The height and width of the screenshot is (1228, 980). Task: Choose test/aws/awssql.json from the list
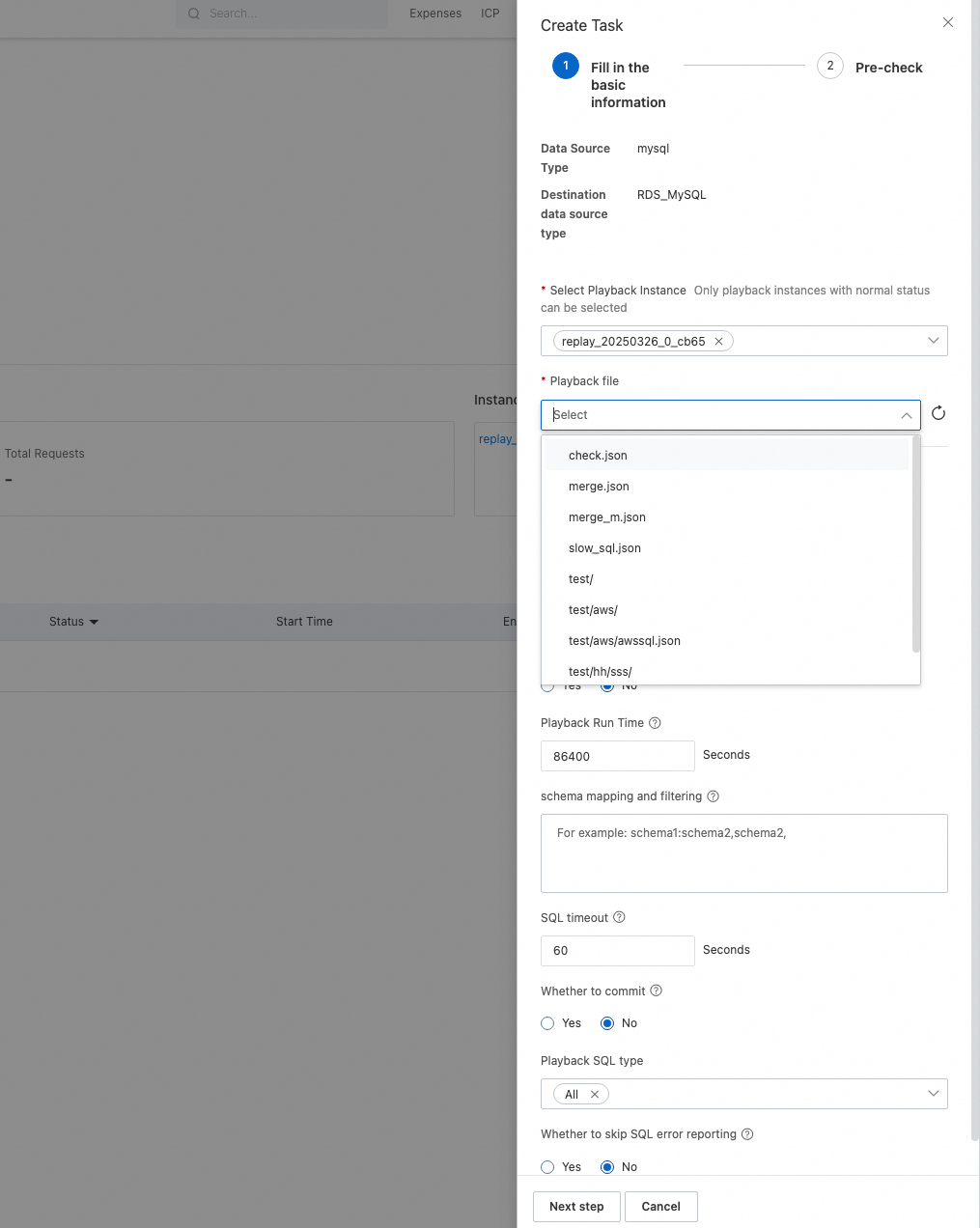click(x=727, y=641)
